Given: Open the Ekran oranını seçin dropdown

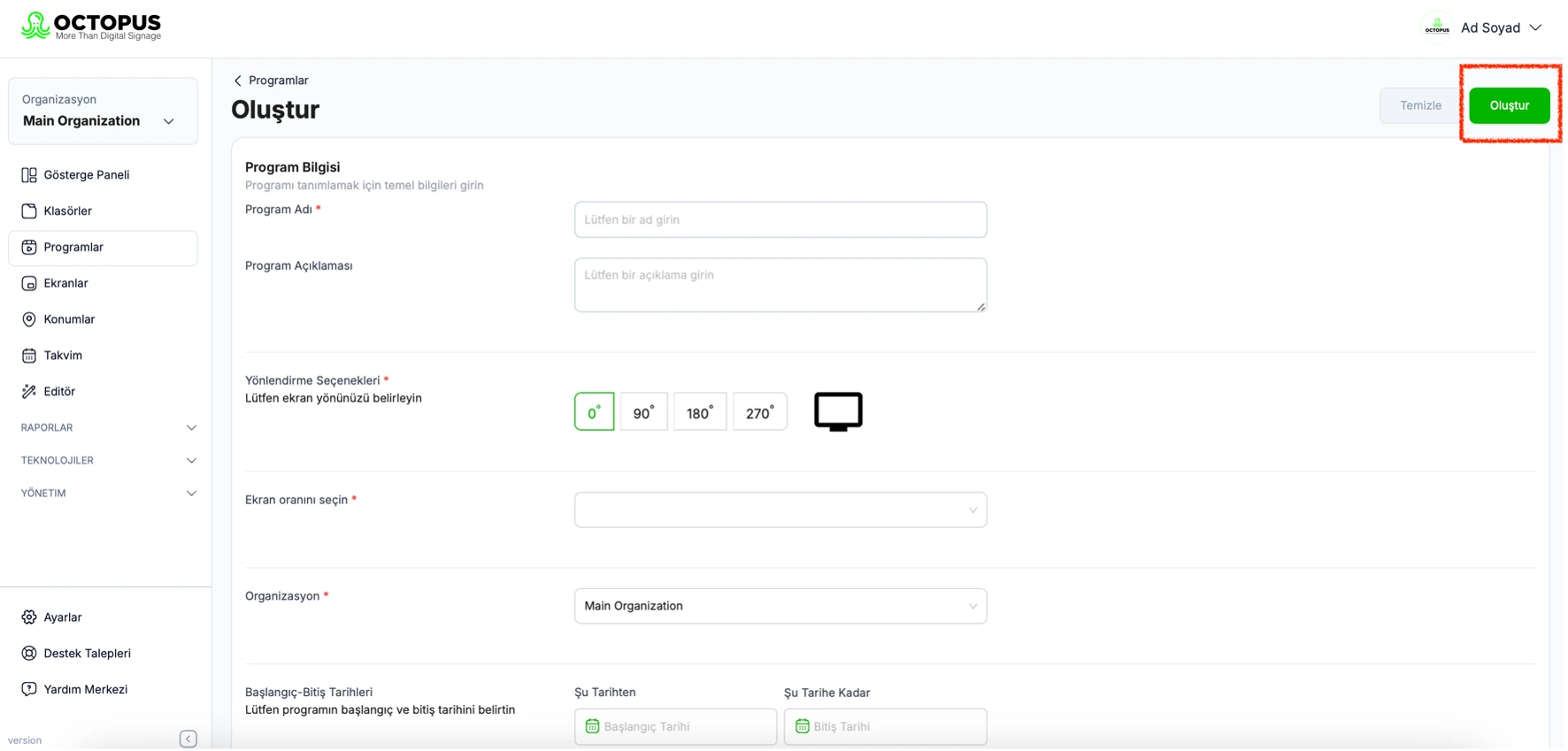Looking at the screenshot, I should coord(780,510).
